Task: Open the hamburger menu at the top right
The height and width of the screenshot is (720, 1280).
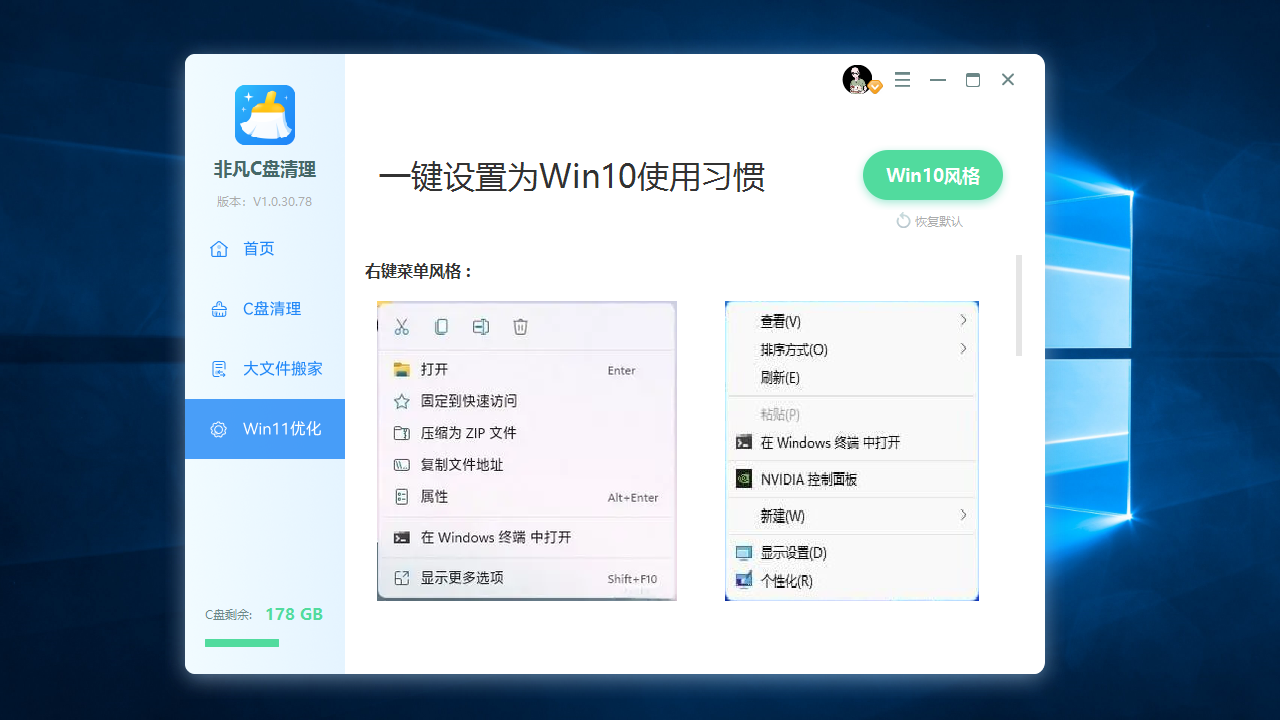Action: tap(902, 79)
